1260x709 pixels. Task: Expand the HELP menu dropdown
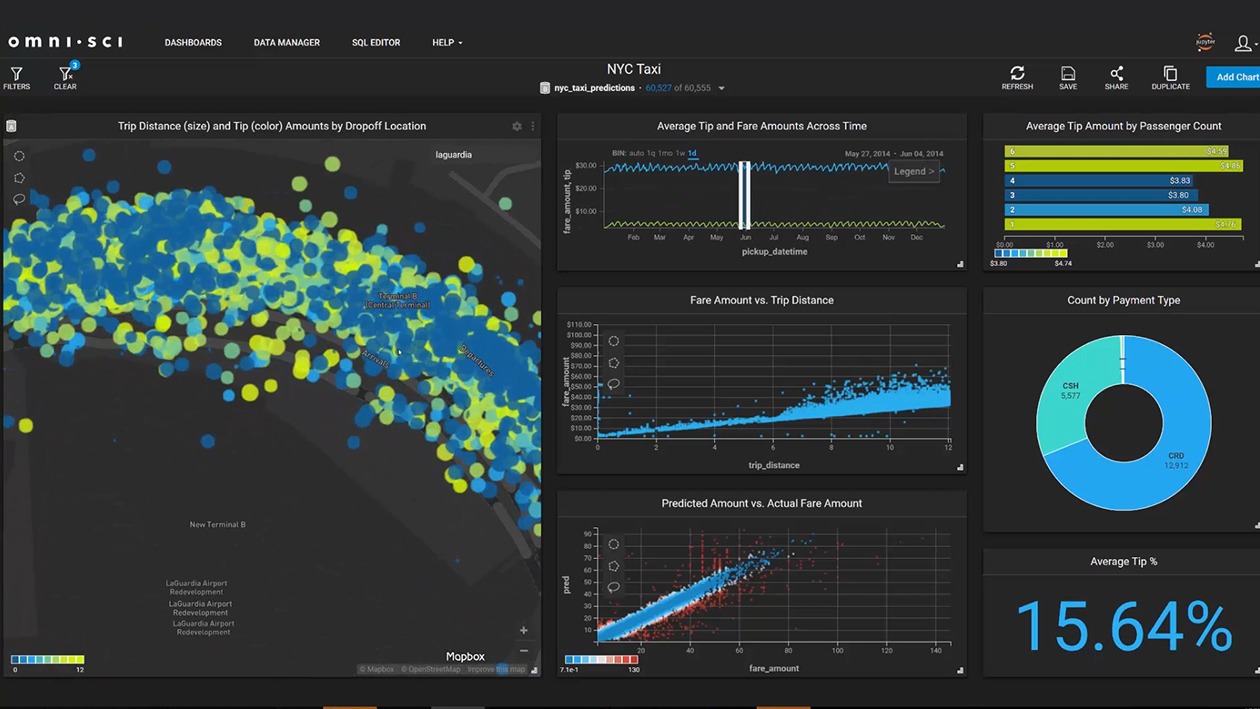click(x=447, y=43)
